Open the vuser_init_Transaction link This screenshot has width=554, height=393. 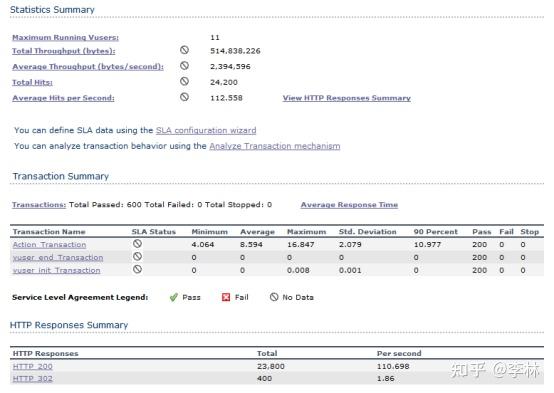pos(57,270)
